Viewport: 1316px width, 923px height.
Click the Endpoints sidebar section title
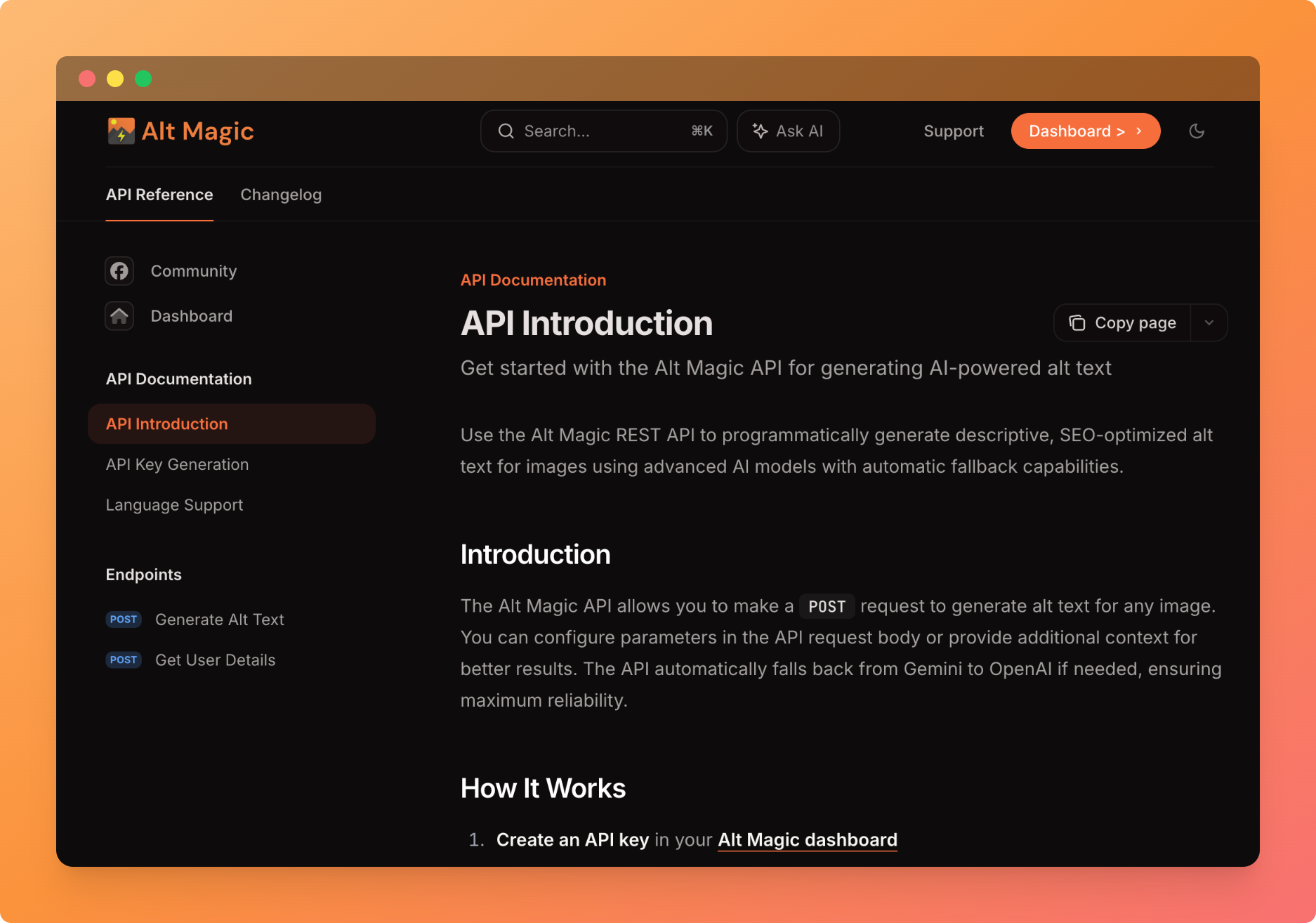[144, 575]
